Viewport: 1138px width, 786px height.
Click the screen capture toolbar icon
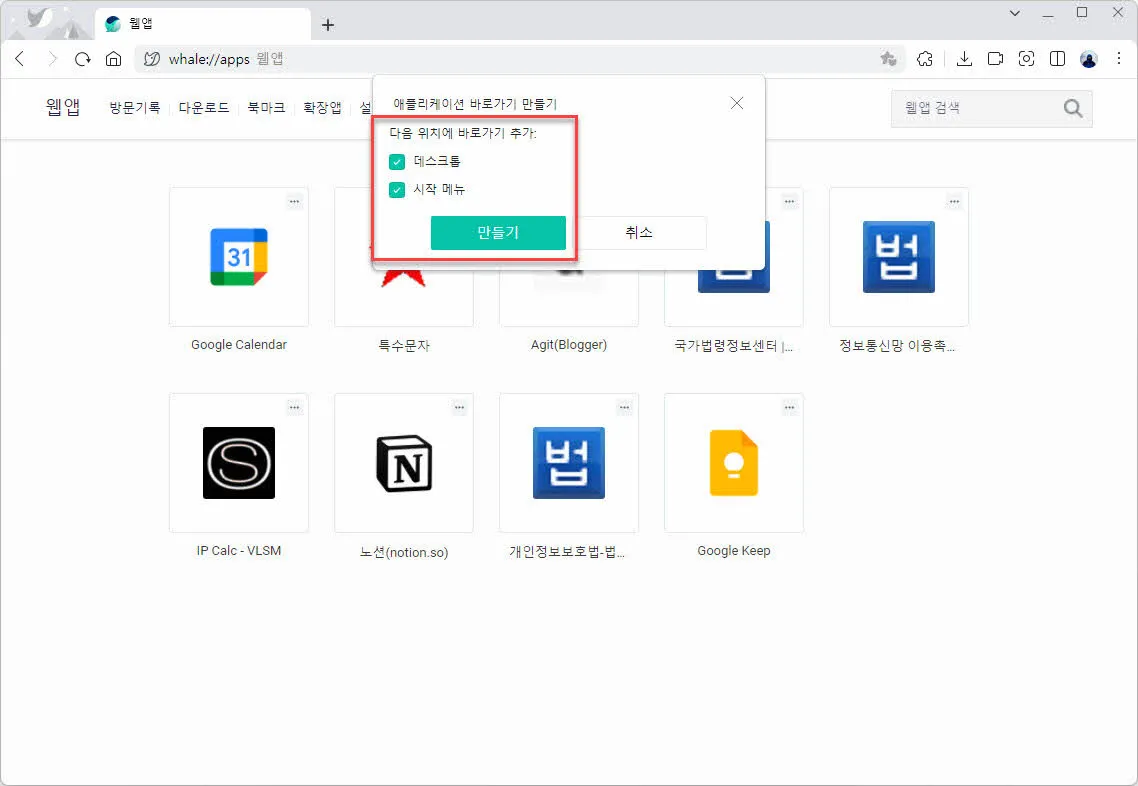(1026, 59)
